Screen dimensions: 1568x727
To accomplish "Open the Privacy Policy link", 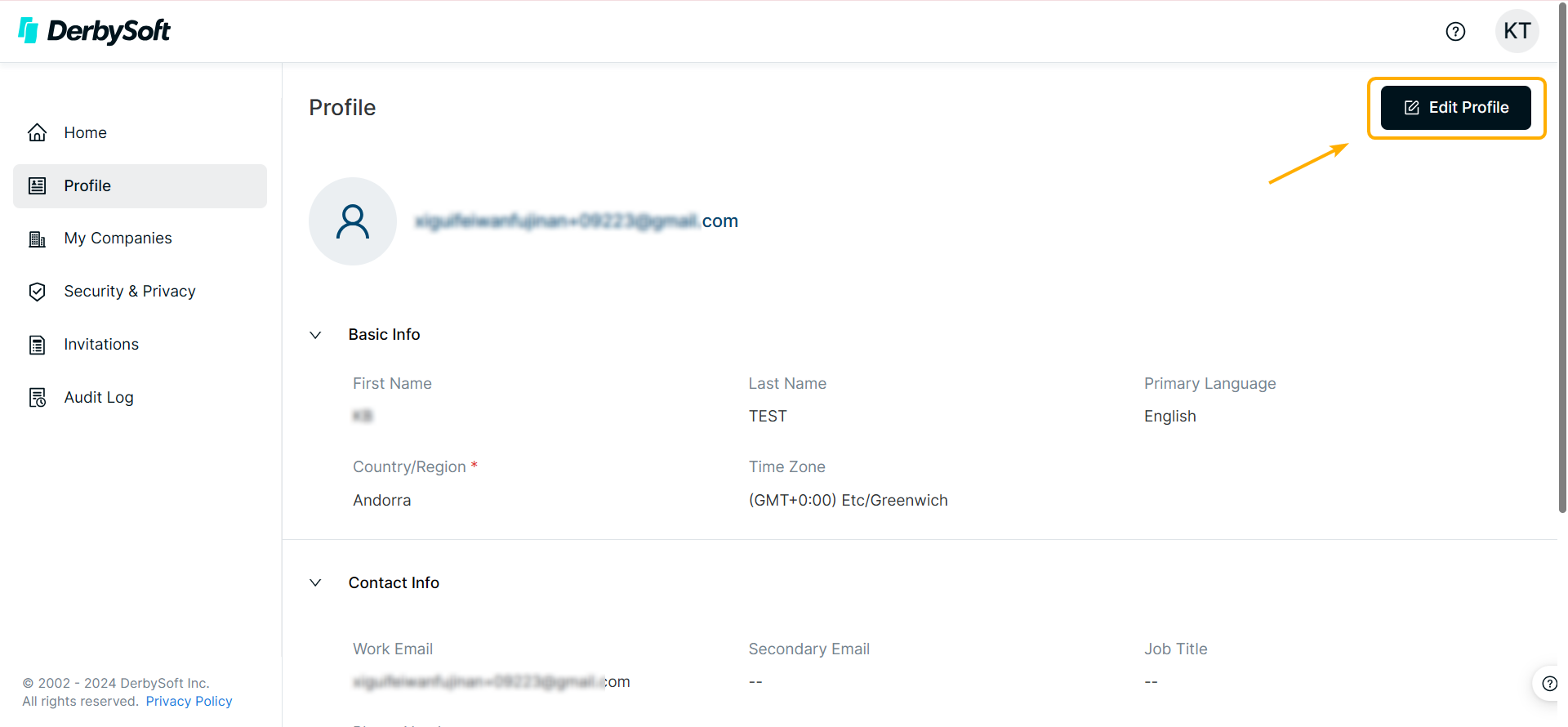I will (189, 701).
